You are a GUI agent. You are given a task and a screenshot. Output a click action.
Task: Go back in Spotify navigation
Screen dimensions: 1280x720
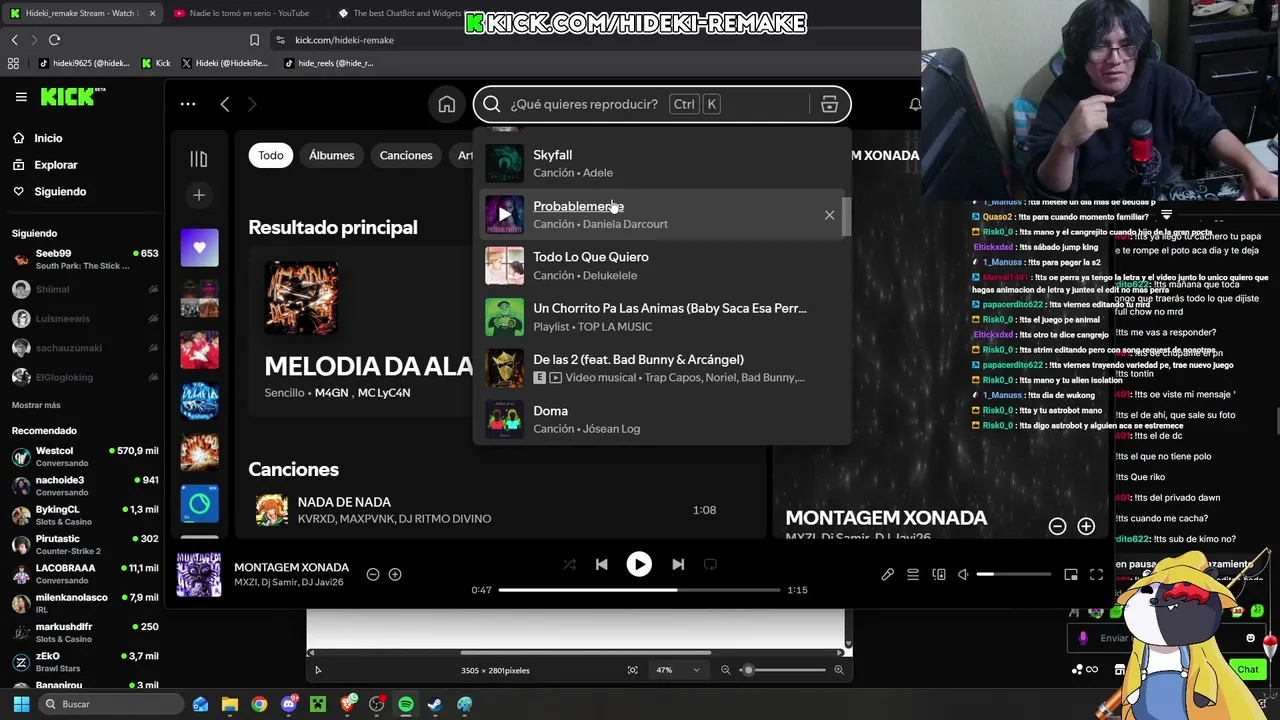point(225,104)
